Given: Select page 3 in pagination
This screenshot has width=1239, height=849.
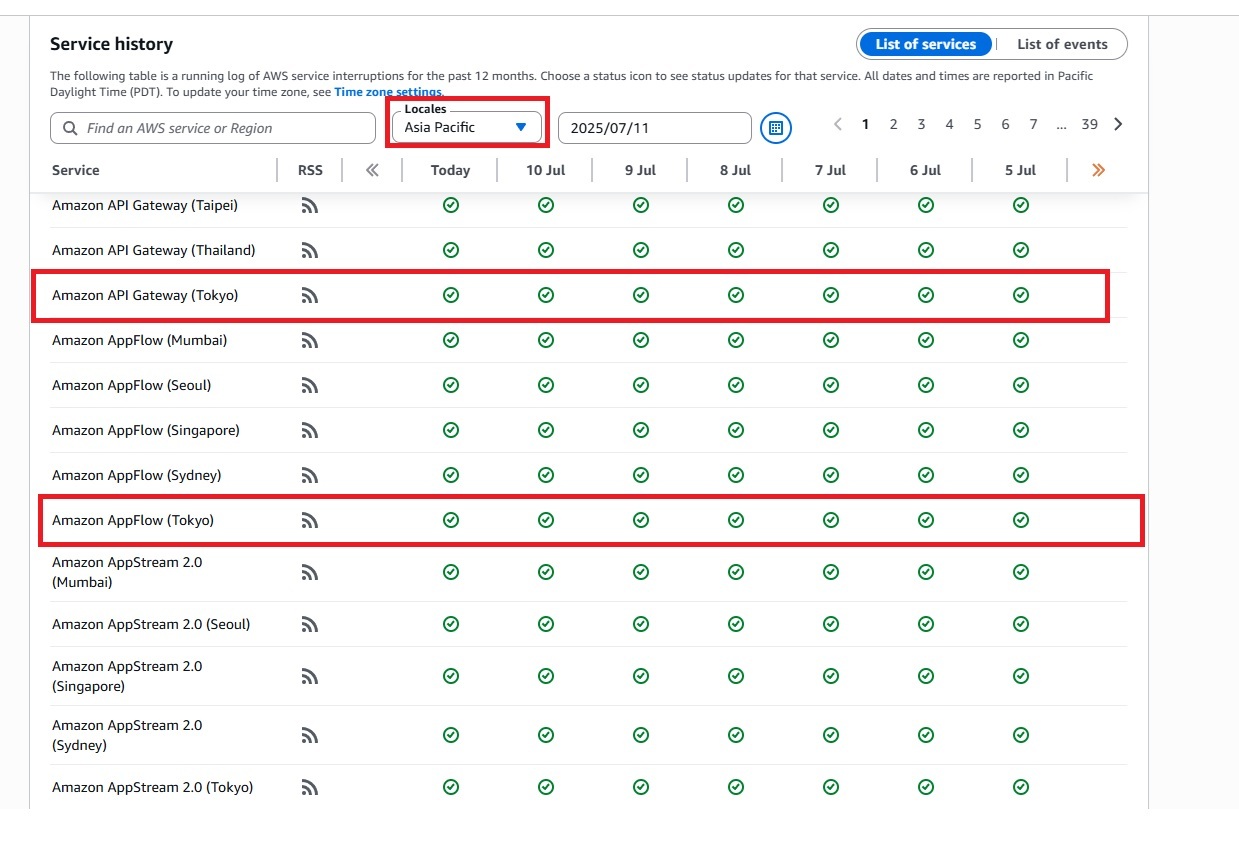Looking at the screenshot, I should pyautogui.click(x=921, y=125).
